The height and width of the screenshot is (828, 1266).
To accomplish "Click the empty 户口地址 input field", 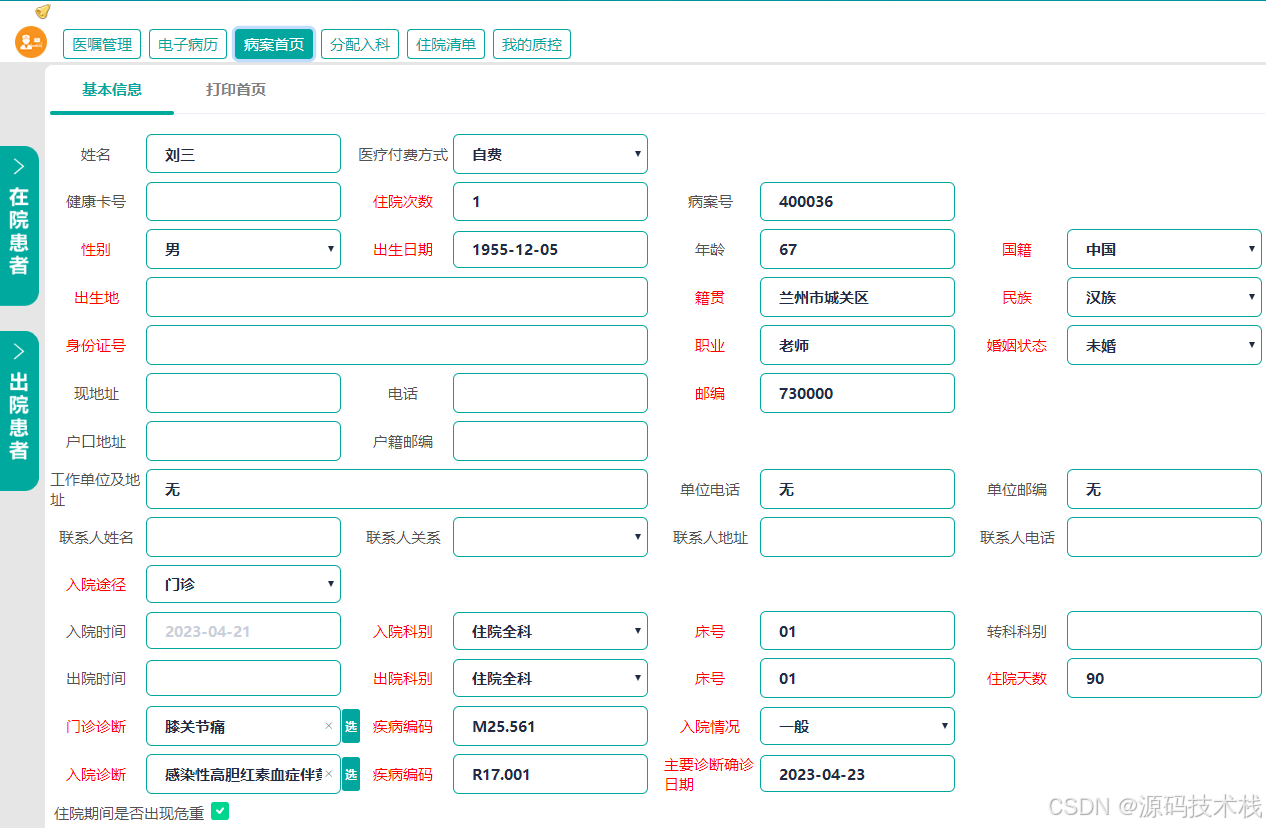I will tap(243, 441).
